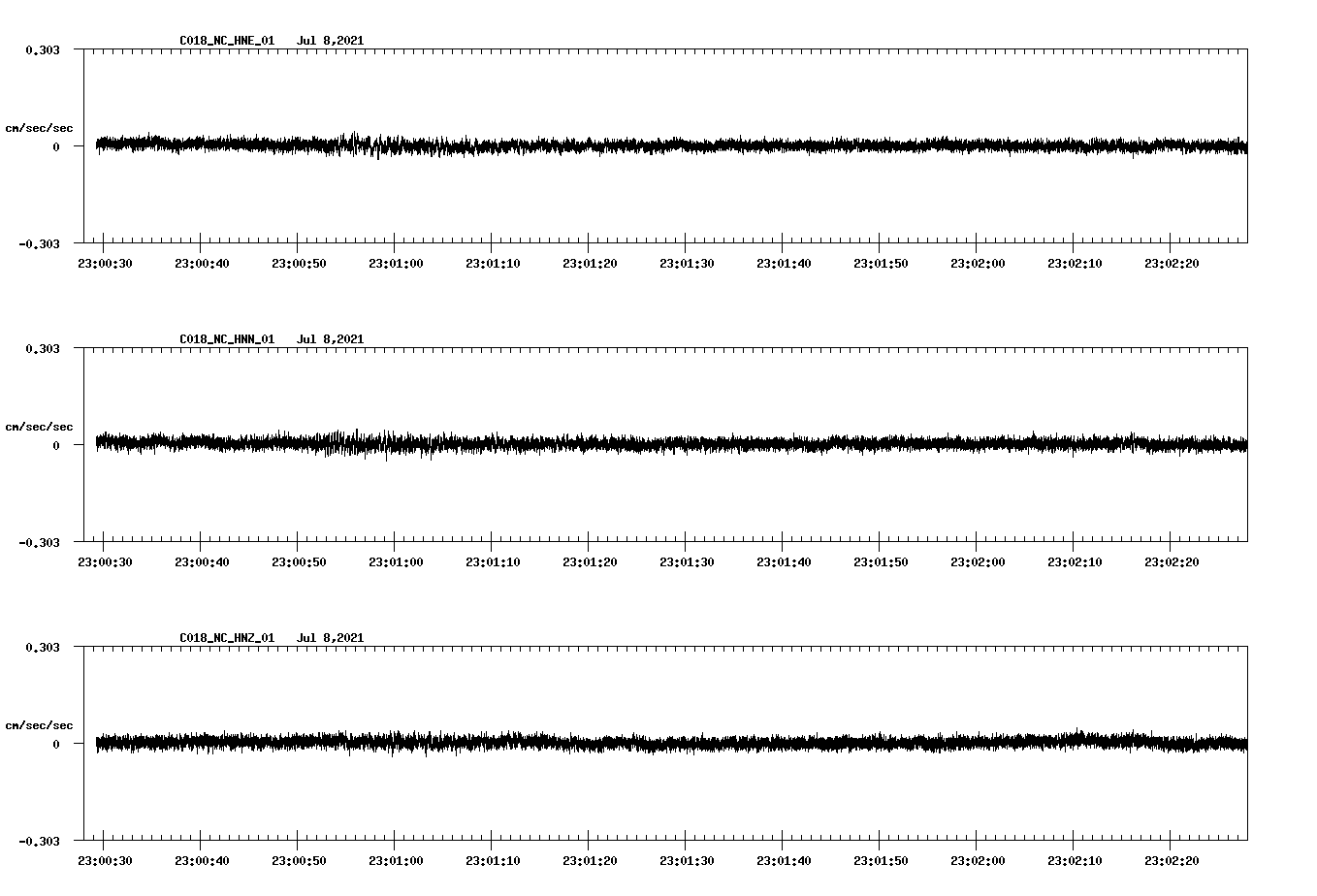Viewport: 1317px width, 896px height.
Task: Click the 23:01:50 time label under middle plot
Action: [x=881, y=560]
